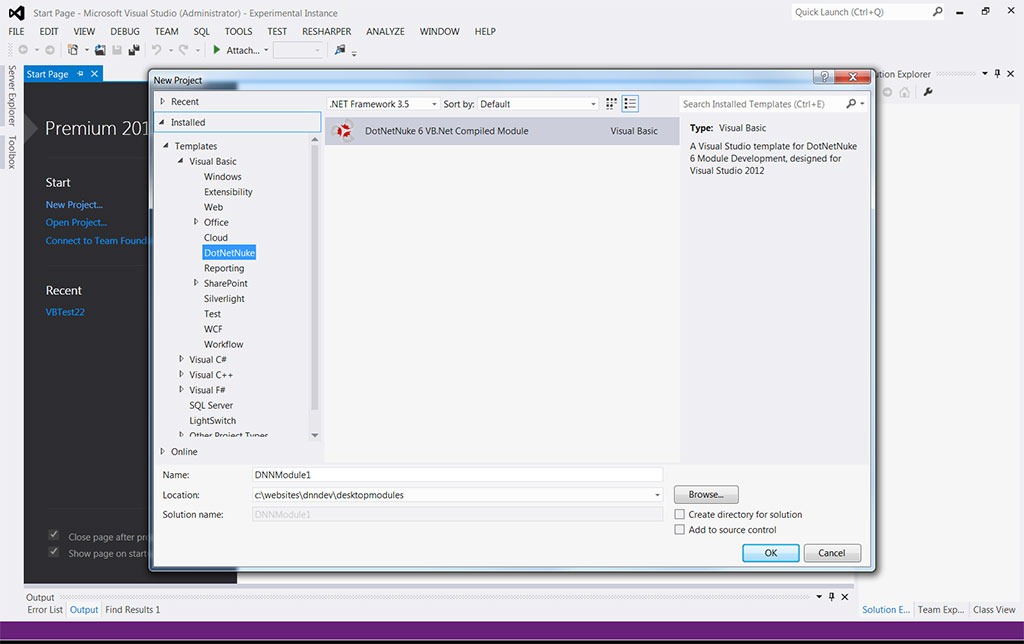Click the DotNetNuke template icon
Screen dimensions: 1024x644
342,131
